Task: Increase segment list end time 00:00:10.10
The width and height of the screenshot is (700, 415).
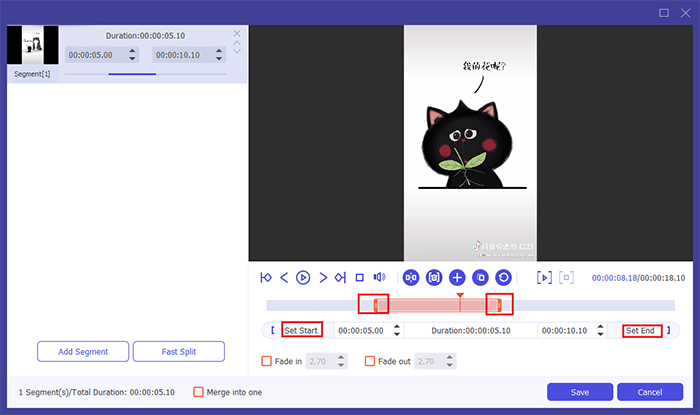Action: (x=219, y=51)
